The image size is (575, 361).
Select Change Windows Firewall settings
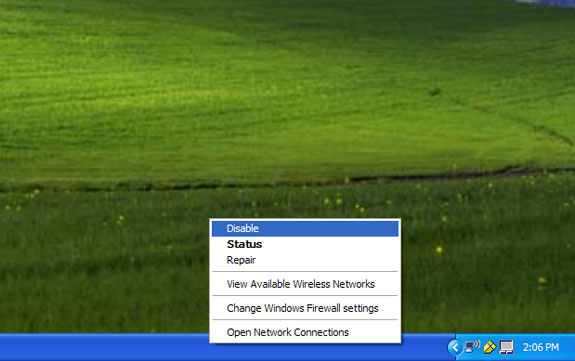click(x=305, y=308)
